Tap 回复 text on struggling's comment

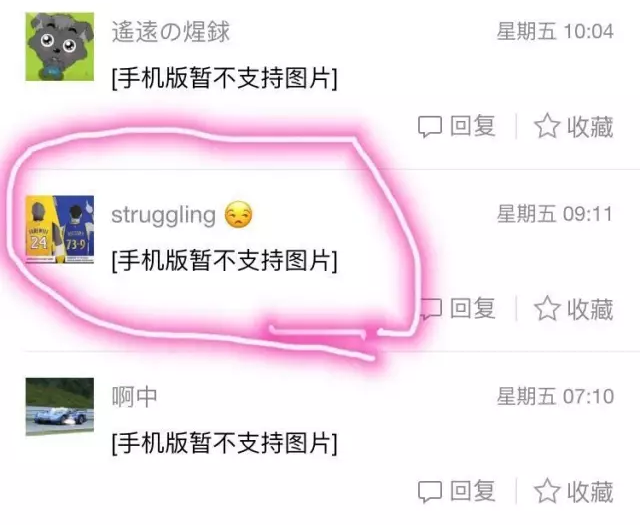coord(473,308)
